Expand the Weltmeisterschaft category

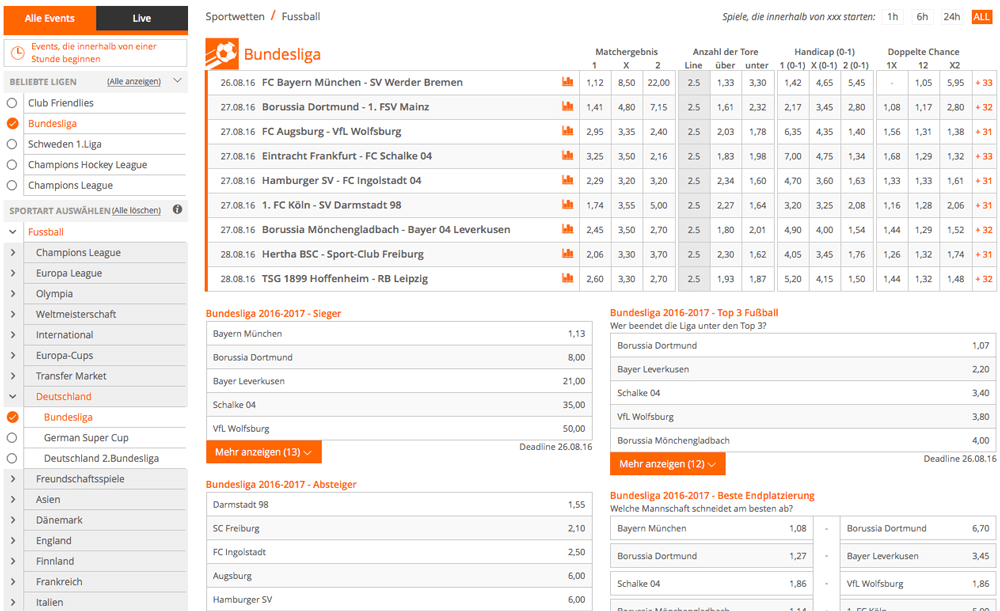pos(13,314)
